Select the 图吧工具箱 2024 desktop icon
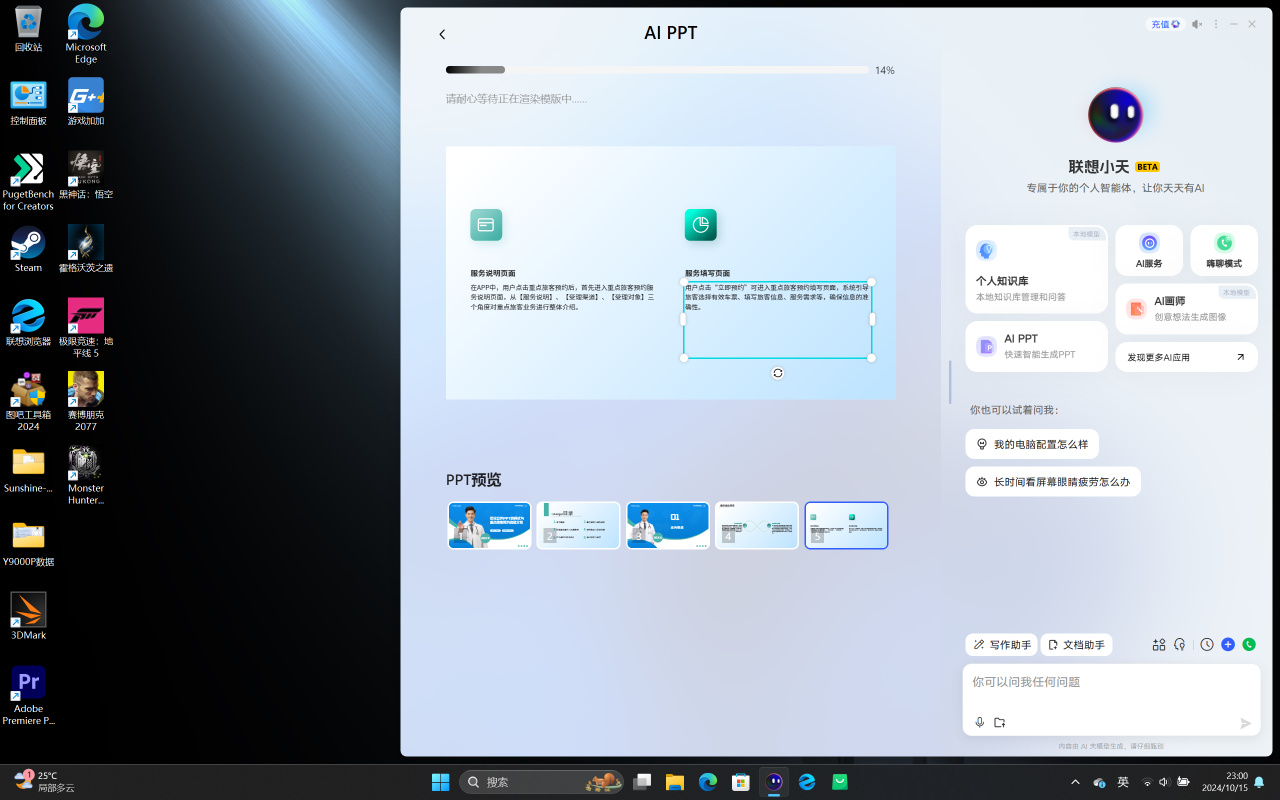Viewport: 1280px width, 800px height. [x=29, y=401]
